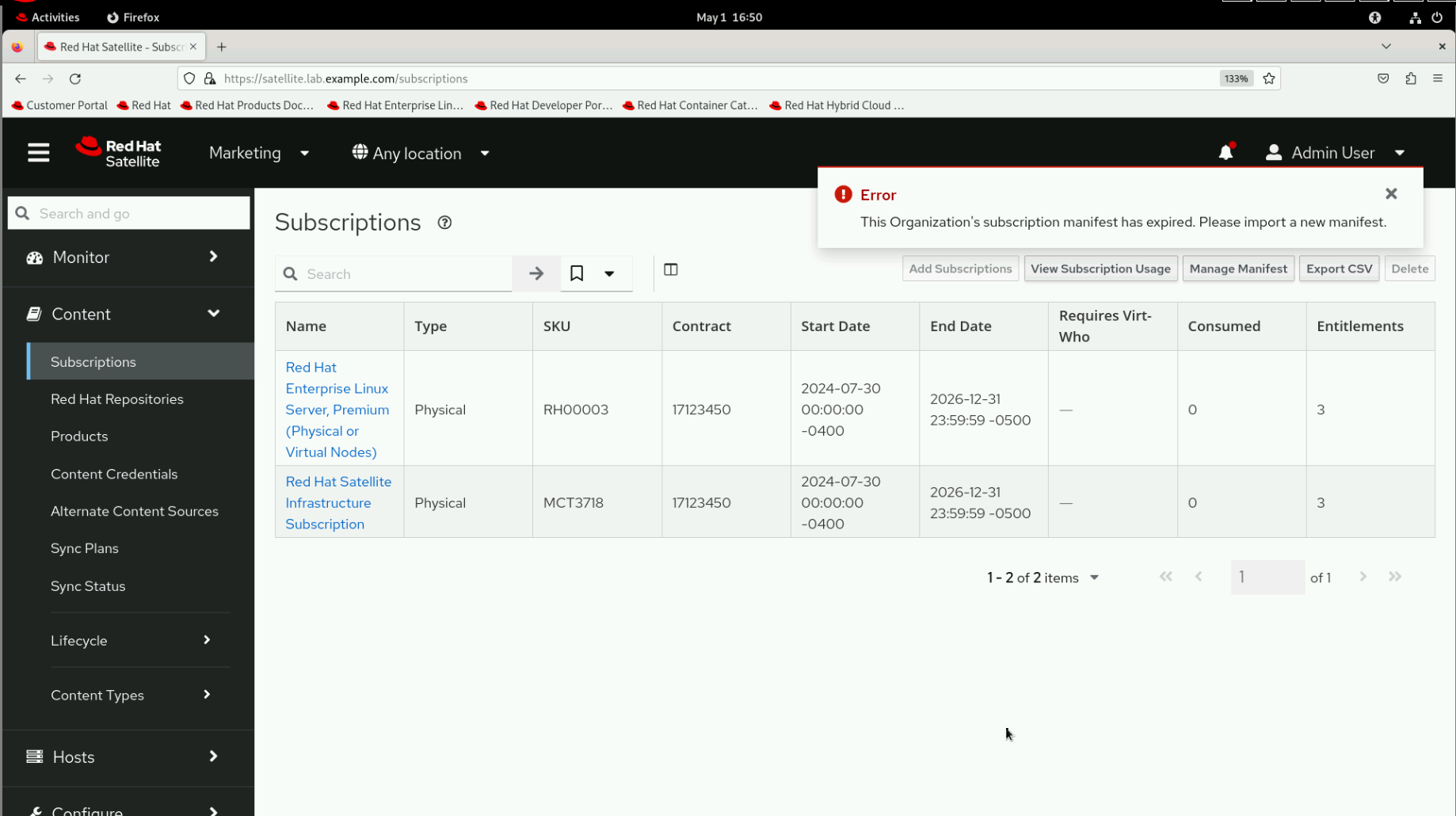The height and width of the screenshot is (816, 1456).
Task: Open the system power menu
Action: coord(1437,17)
